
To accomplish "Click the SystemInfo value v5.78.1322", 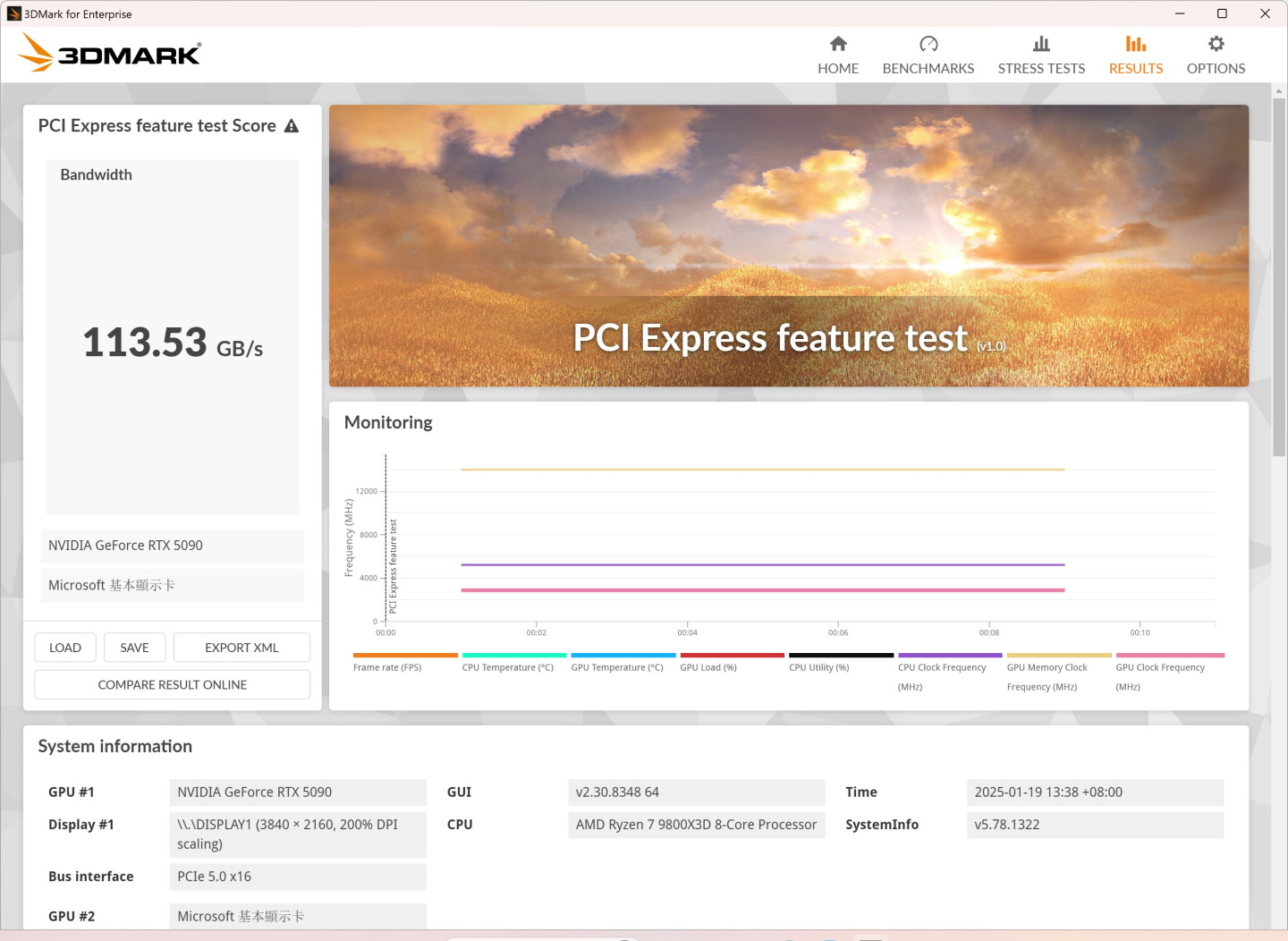I will [x=1096, y=825].
